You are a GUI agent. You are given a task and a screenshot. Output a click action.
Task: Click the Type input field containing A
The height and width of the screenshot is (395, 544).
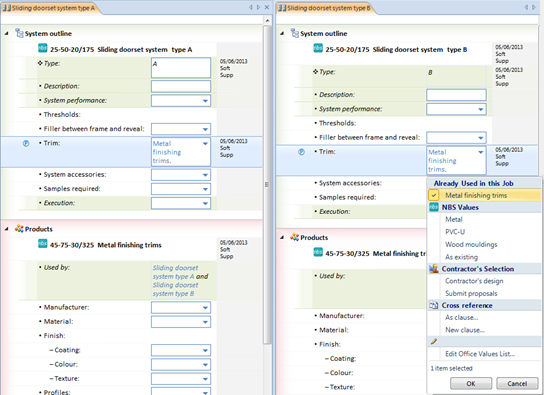(x=181, y=68)
